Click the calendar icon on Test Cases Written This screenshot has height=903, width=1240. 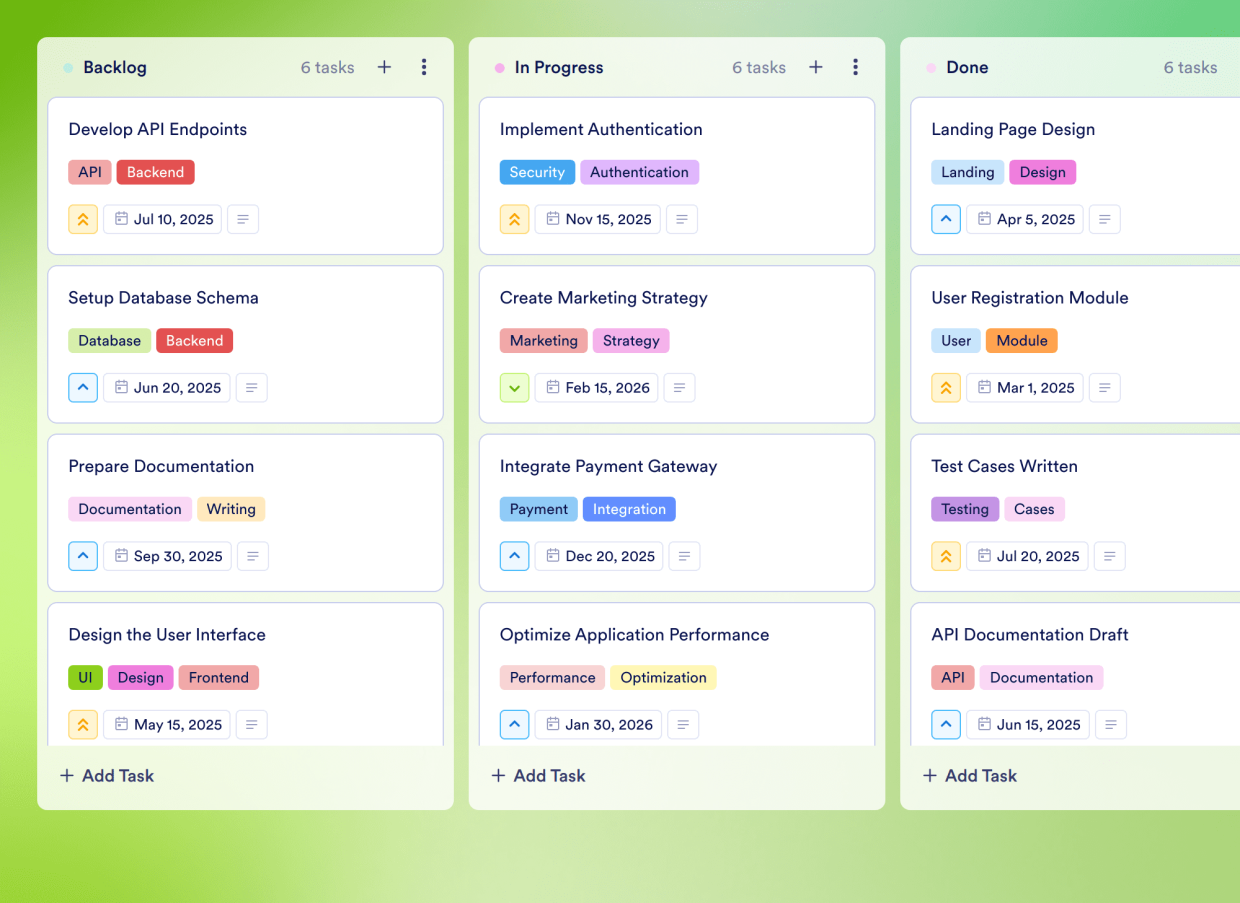[x=983, y=556]
